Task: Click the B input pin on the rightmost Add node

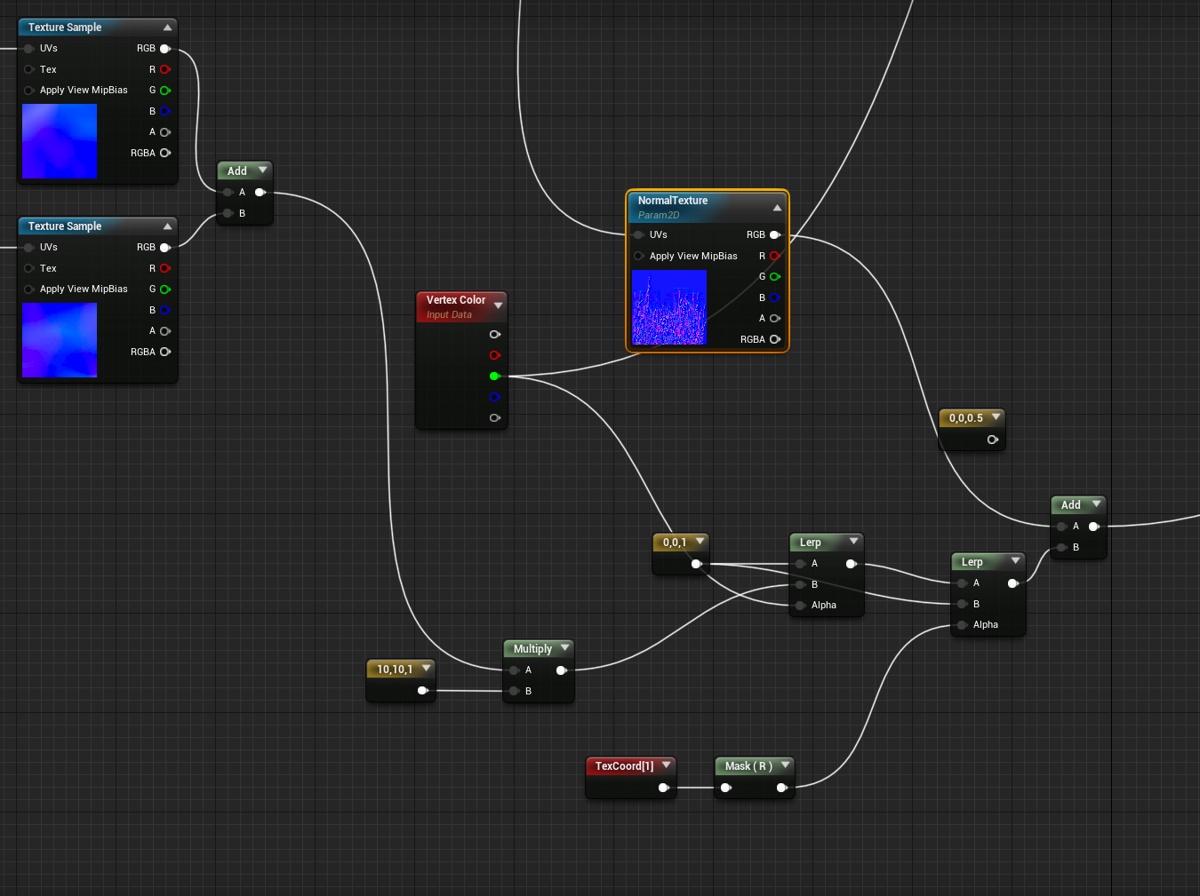Action: [1060, 547]
